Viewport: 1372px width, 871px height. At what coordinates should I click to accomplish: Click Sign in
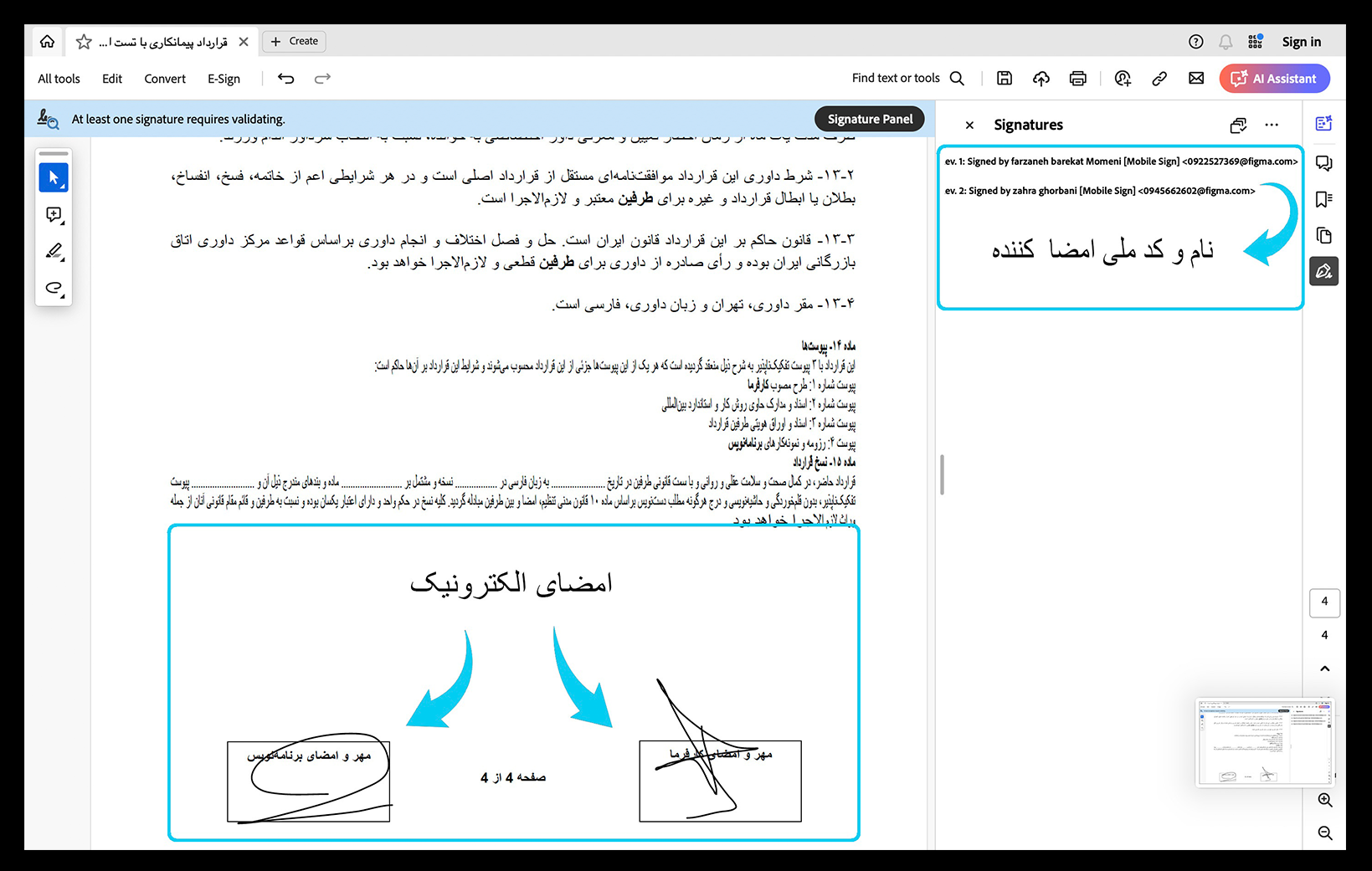tap(1302, 42)
